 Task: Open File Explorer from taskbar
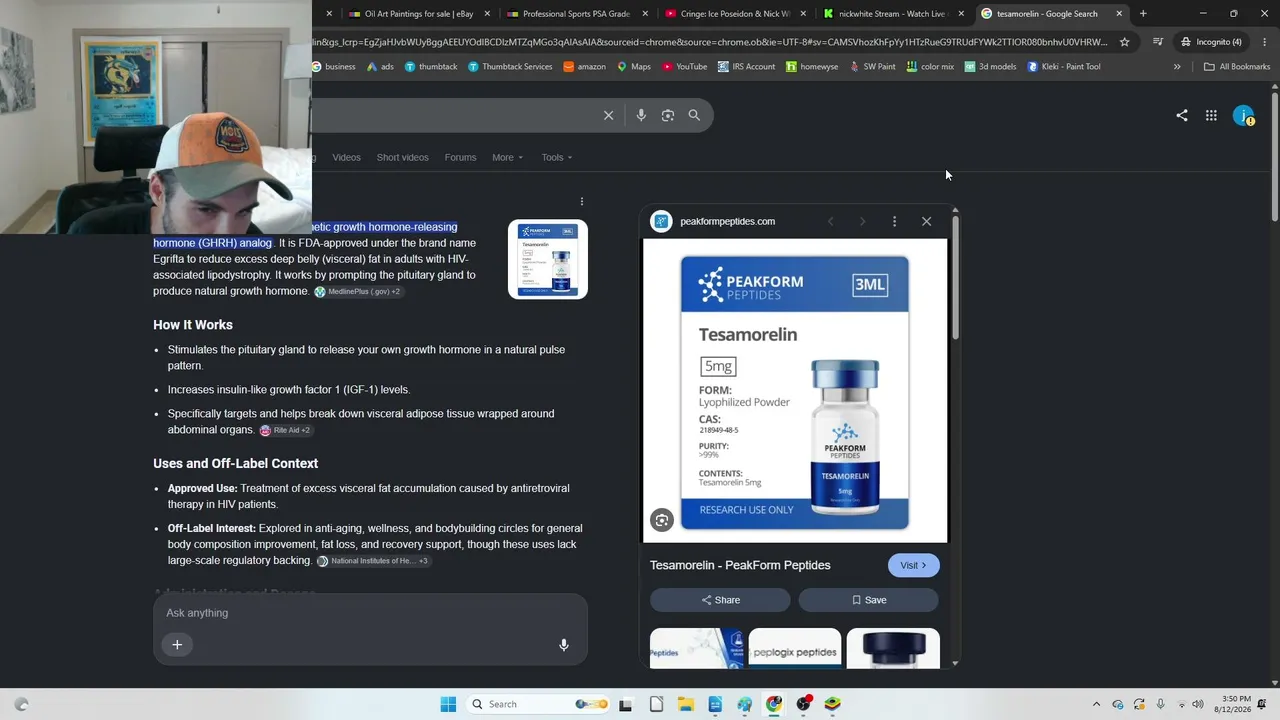(x=686, y=704)
